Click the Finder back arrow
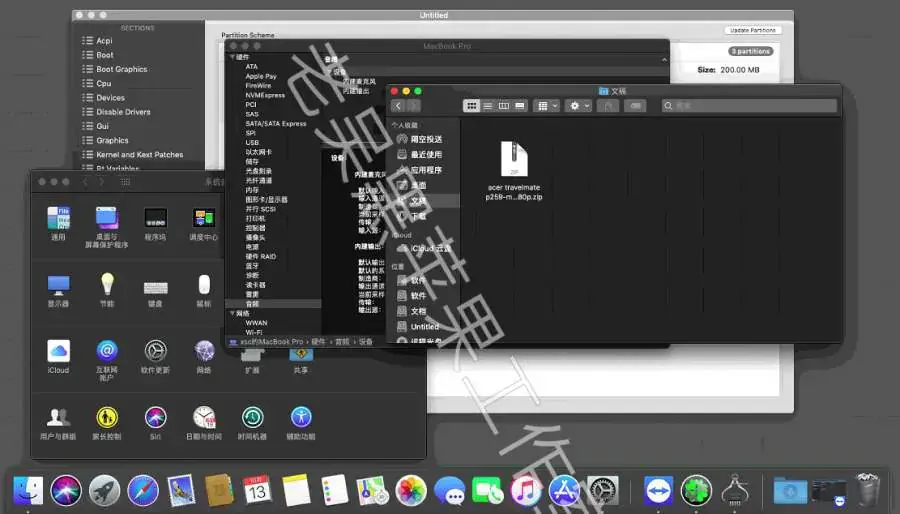The image size is (900, 514). point(398,106)
